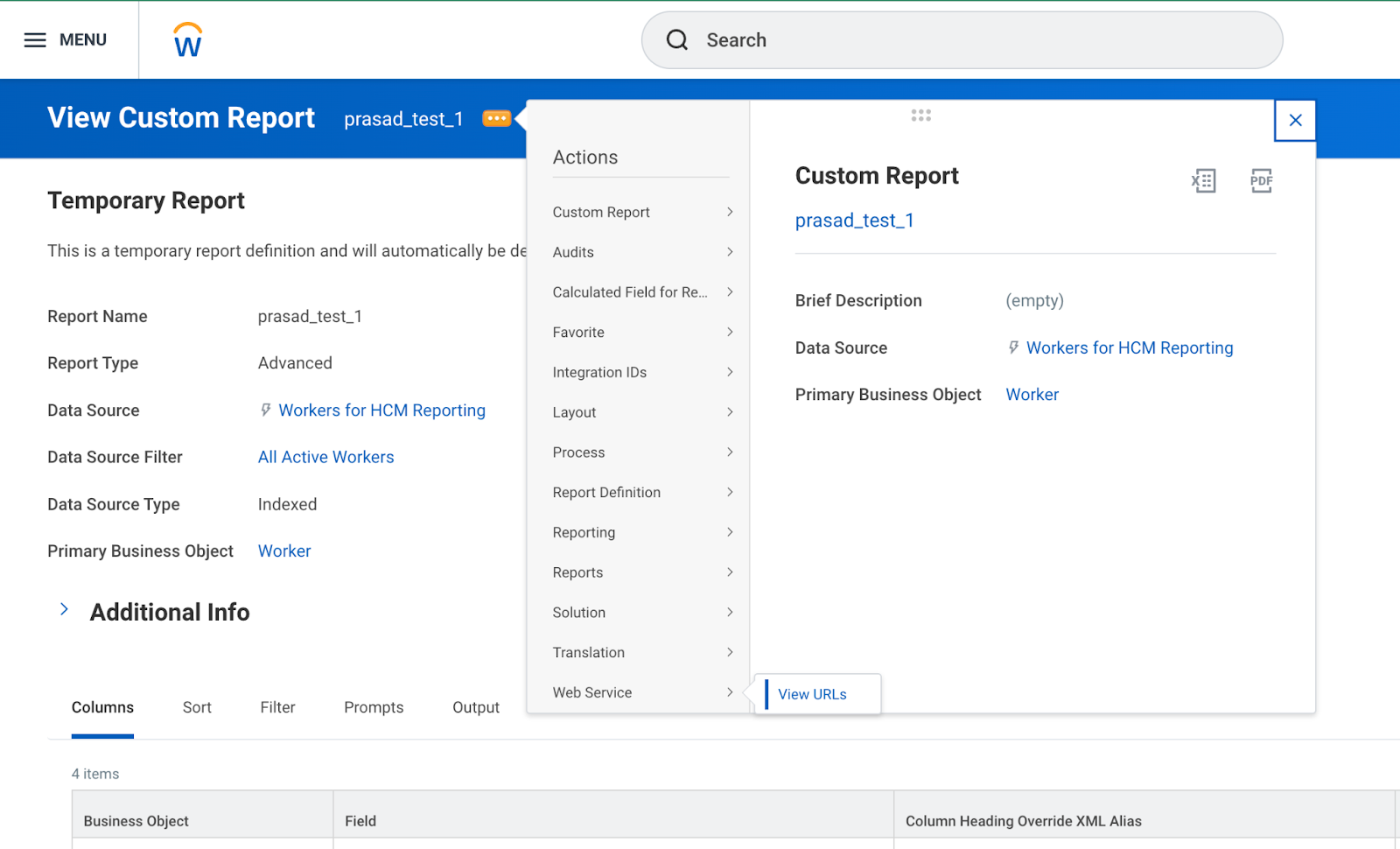Export report as PDF icon
Screen dimensions: 1400x849
click(x=1261, y=181)
